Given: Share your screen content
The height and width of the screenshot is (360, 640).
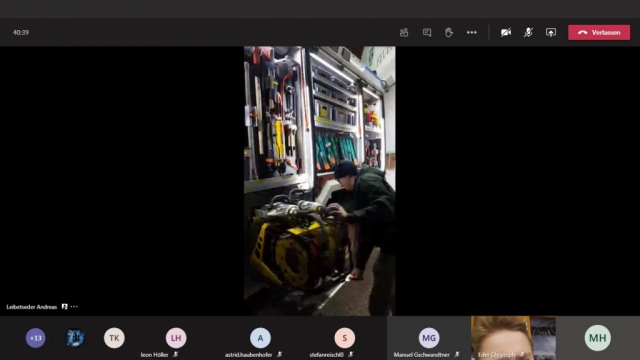Looking at the screenshot, I should click(551, 33).
